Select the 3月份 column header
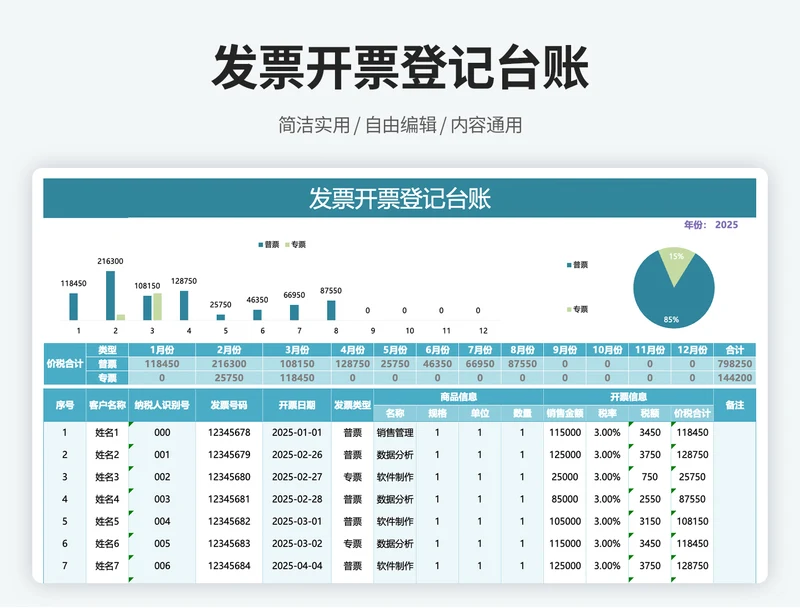This screenshot has height=616, width=800. (x=297, y=350)
